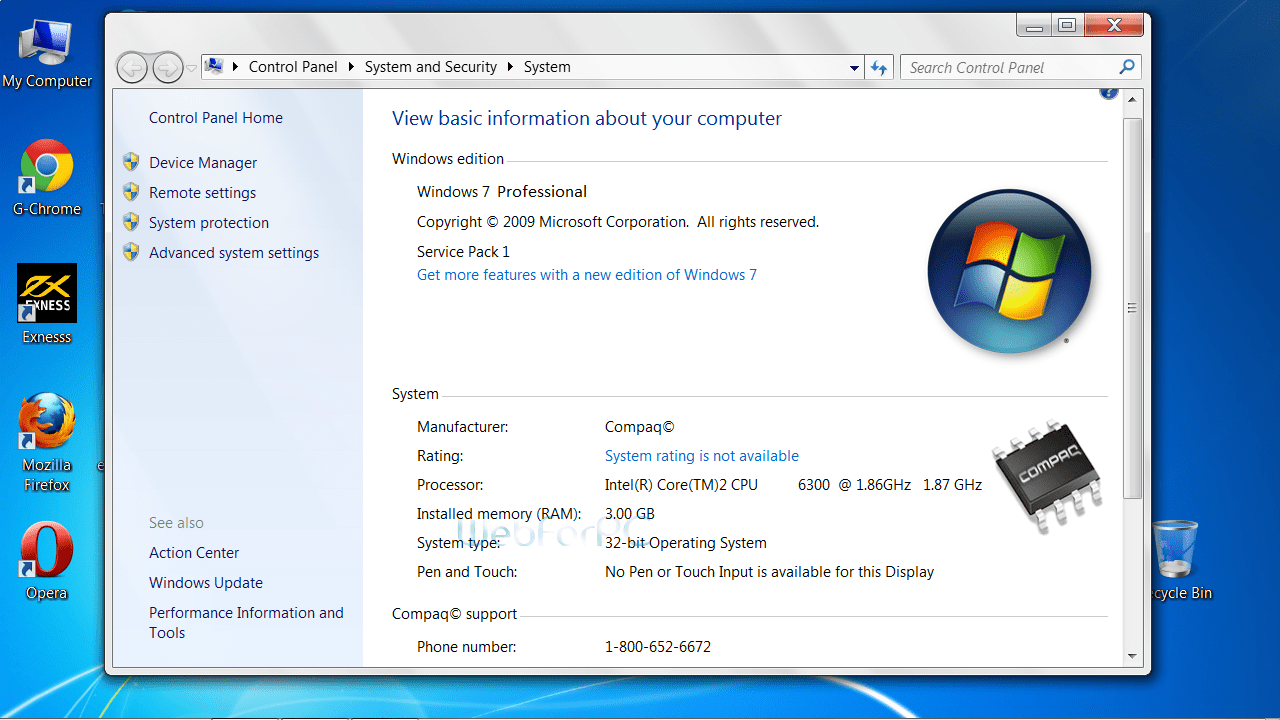1280x720 pixels.
Task: Open Get more features with Windows 7 link
Action: 586,275
